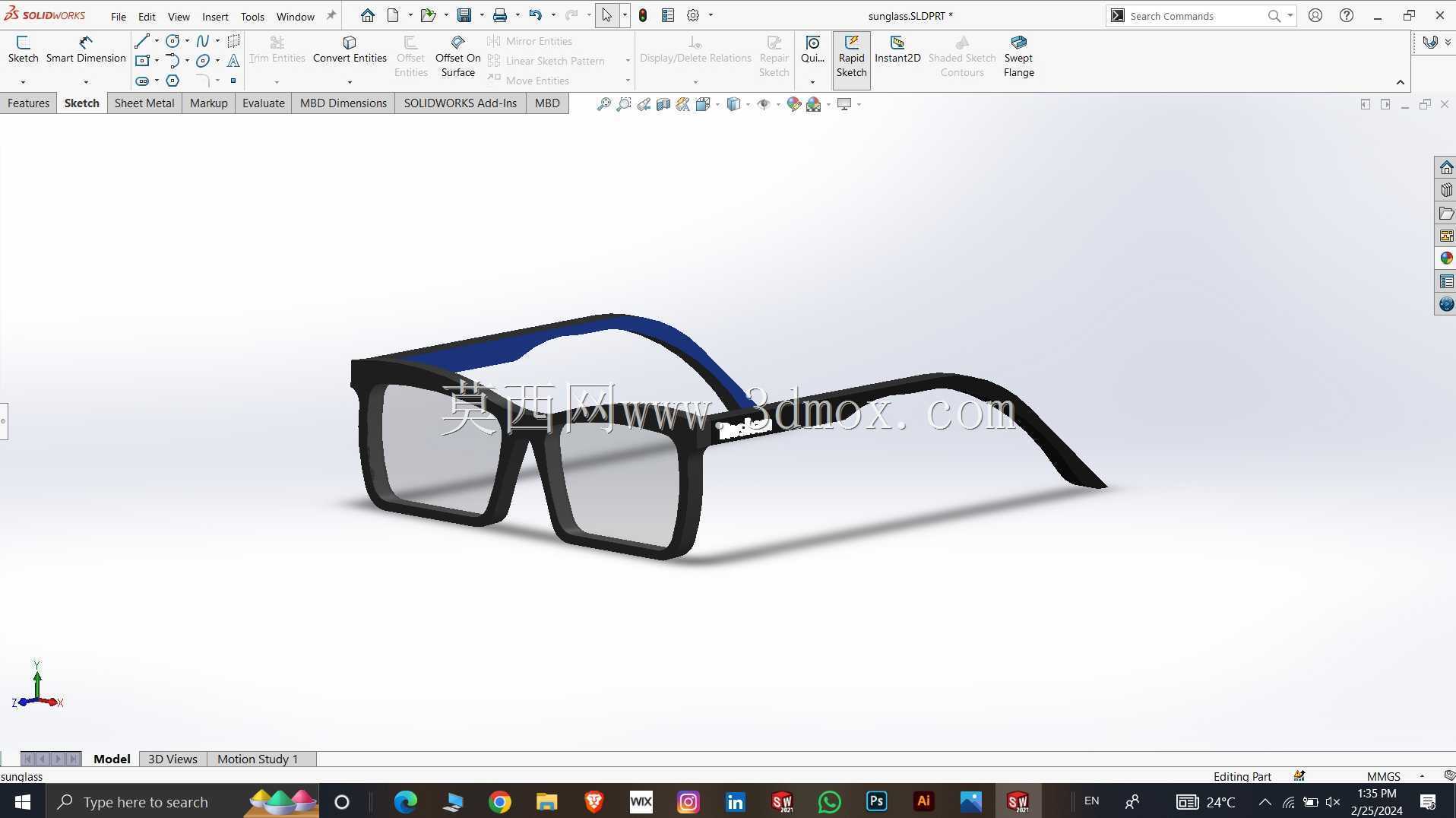The width and height of the screenshot is (1456, 818).
Task: Click the Save icon
Action: pyautogui.click(x=464, y=15)
